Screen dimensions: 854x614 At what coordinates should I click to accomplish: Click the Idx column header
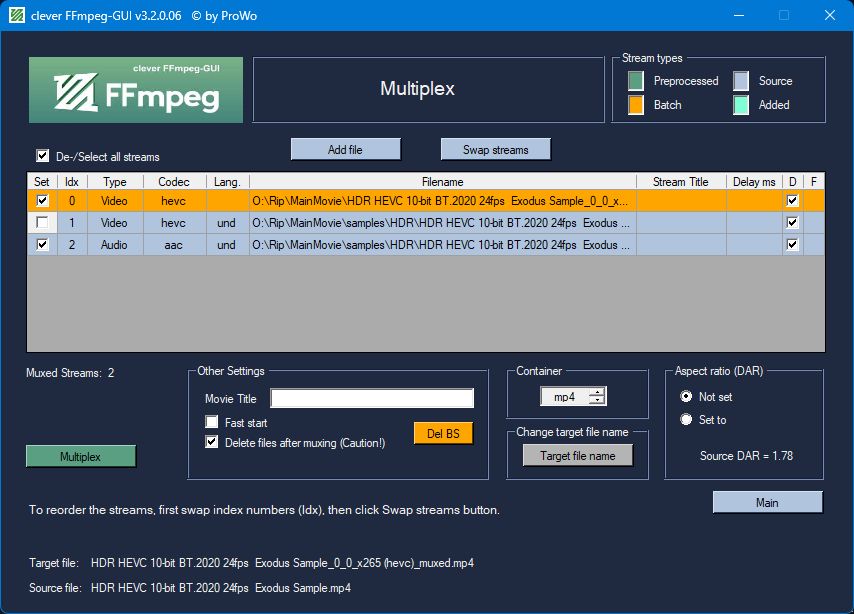pos(72,181)
